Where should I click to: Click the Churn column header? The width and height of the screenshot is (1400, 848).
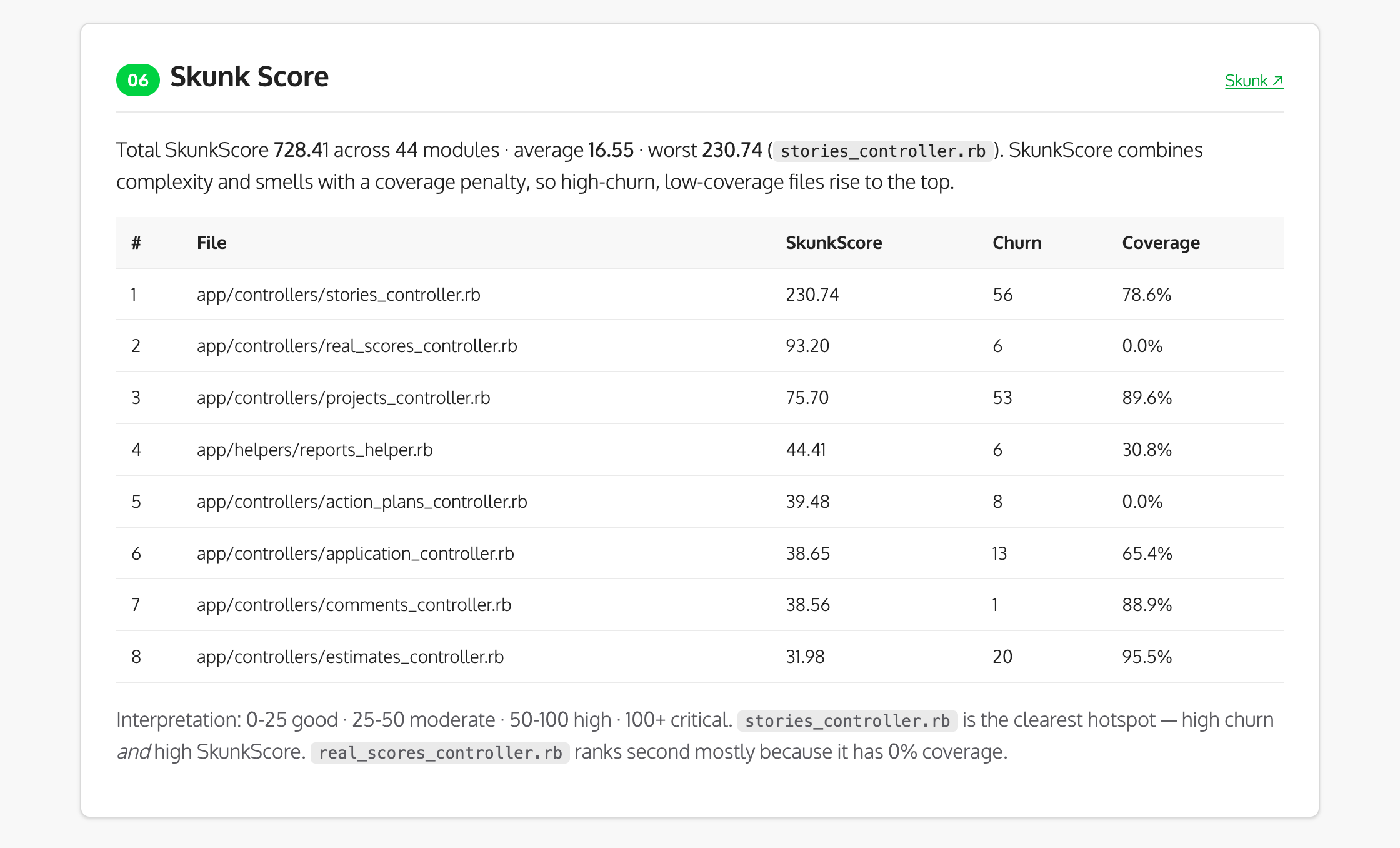(x=1017, y=243)
